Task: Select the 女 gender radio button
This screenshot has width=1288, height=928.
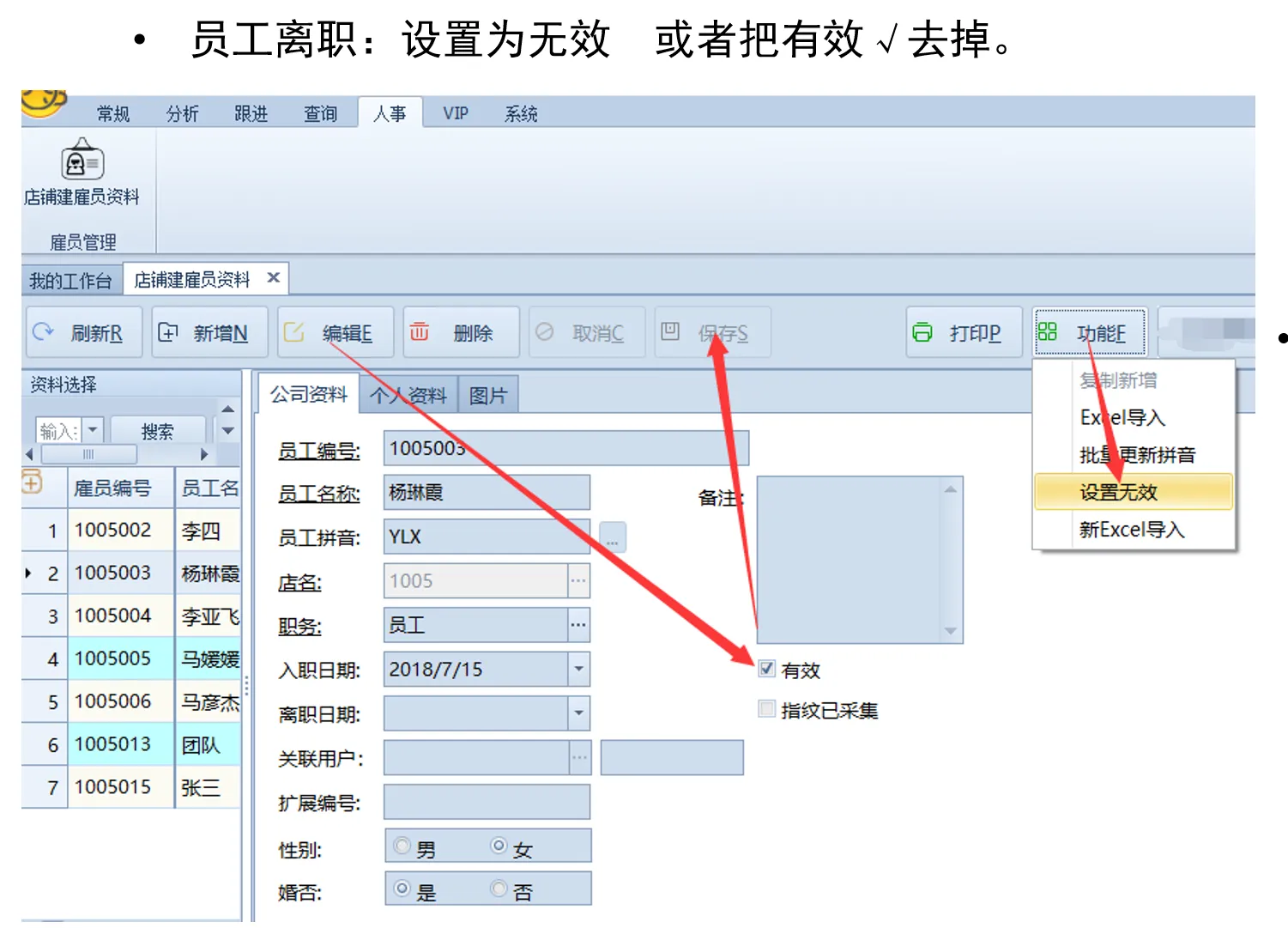Action: click(499, 846)
